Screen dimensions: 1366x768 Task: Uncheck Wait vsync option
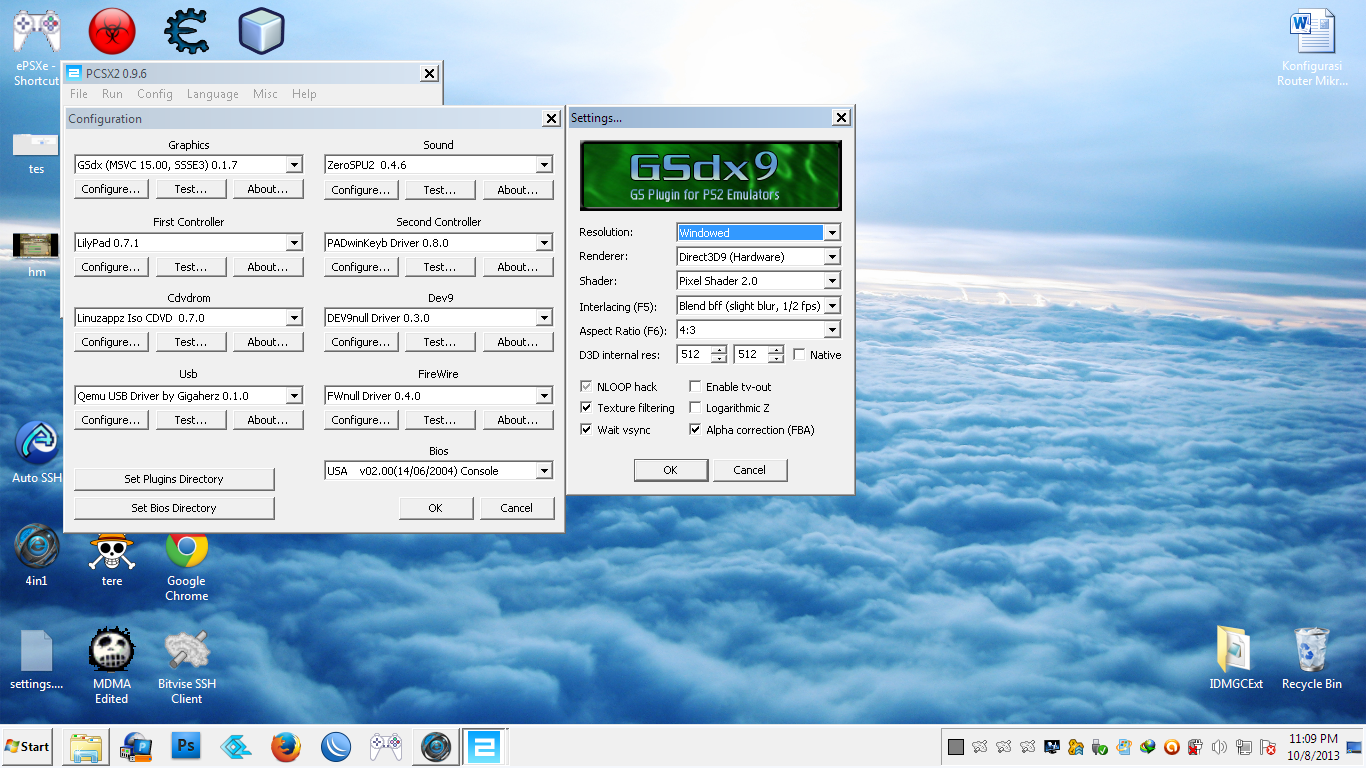[x=586, y=430]
